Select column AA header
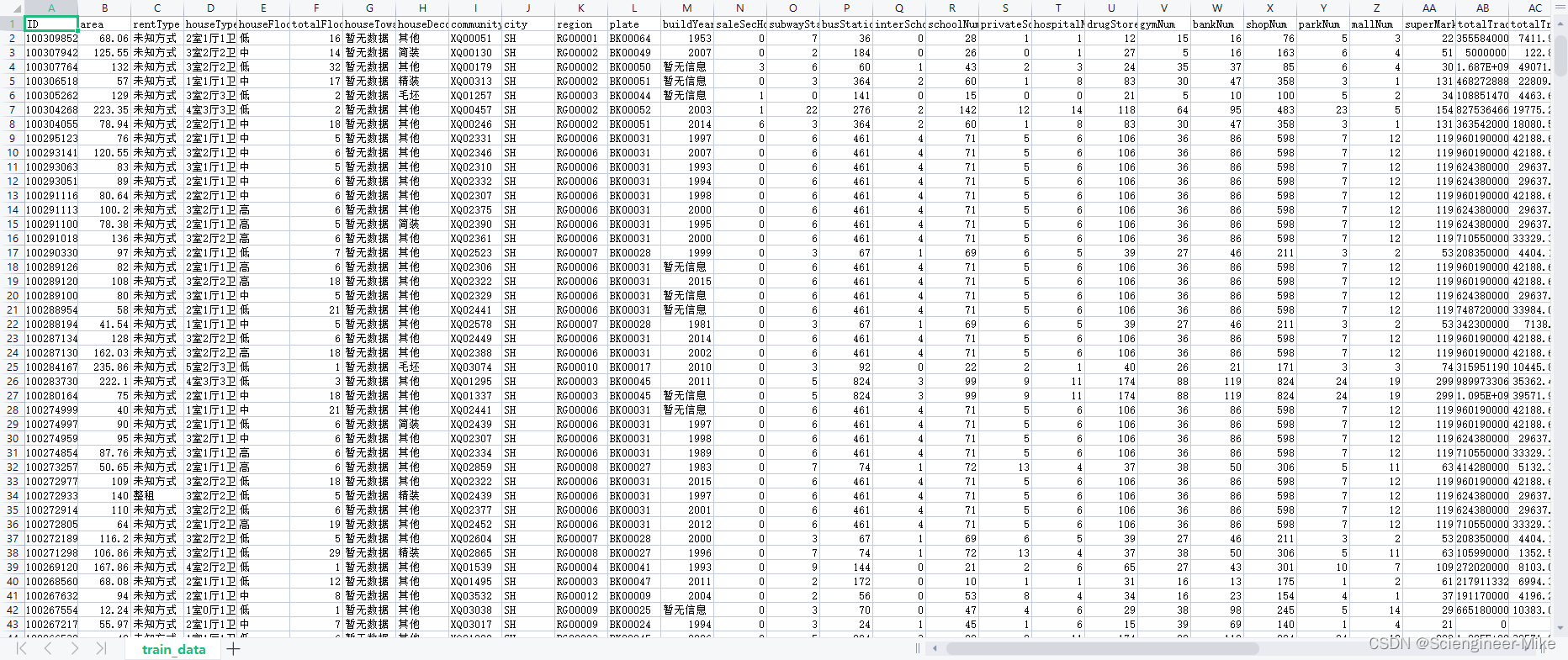 [x=1429, y=8]
